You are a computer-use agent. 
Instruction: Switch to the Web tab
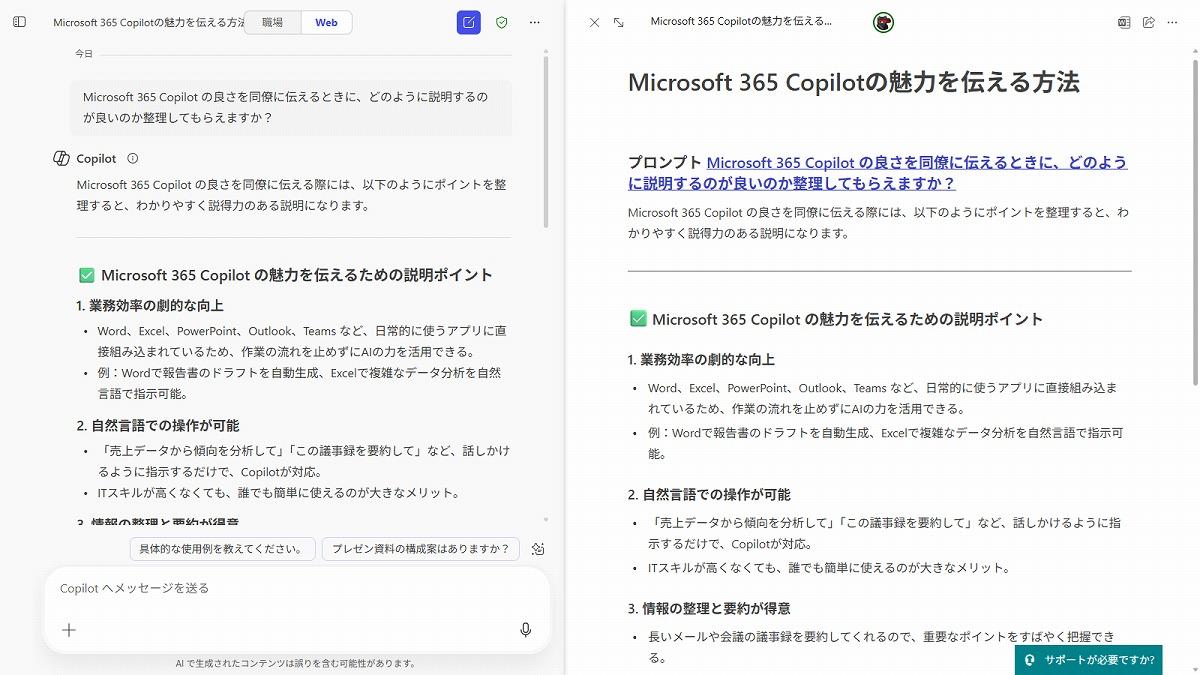click(326, 22)
